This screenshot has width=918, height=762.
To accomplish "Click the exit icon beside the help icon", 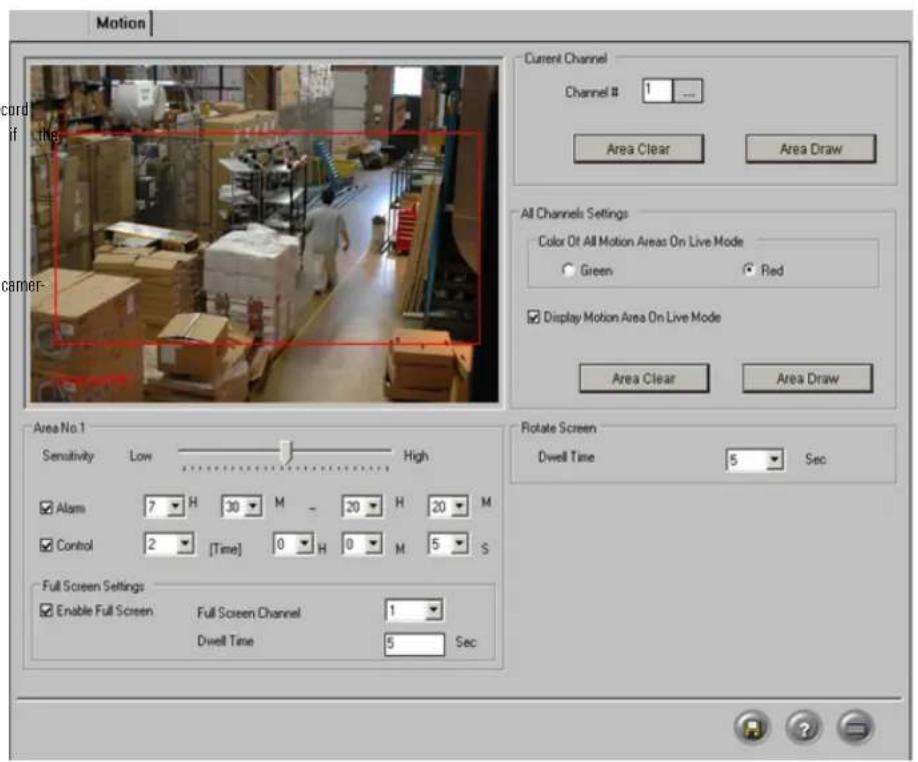I will tap(855, 727).
